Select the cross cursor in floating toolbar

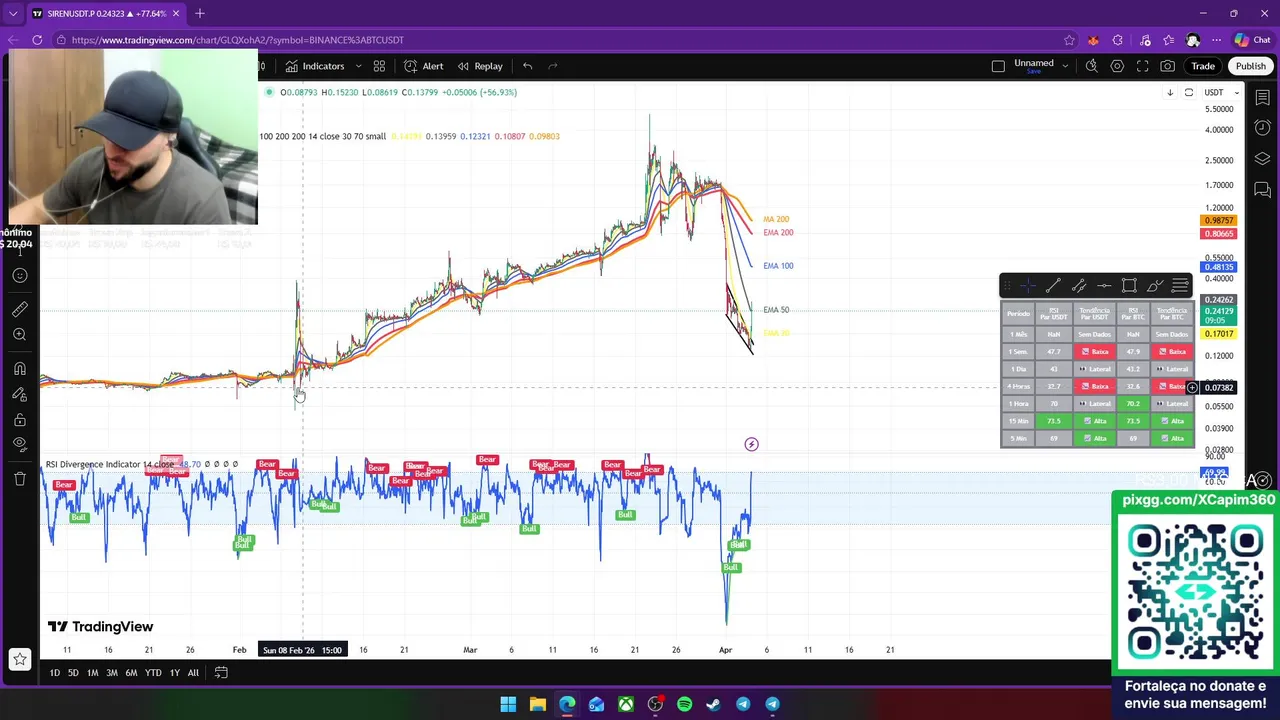click(1028, 286)
